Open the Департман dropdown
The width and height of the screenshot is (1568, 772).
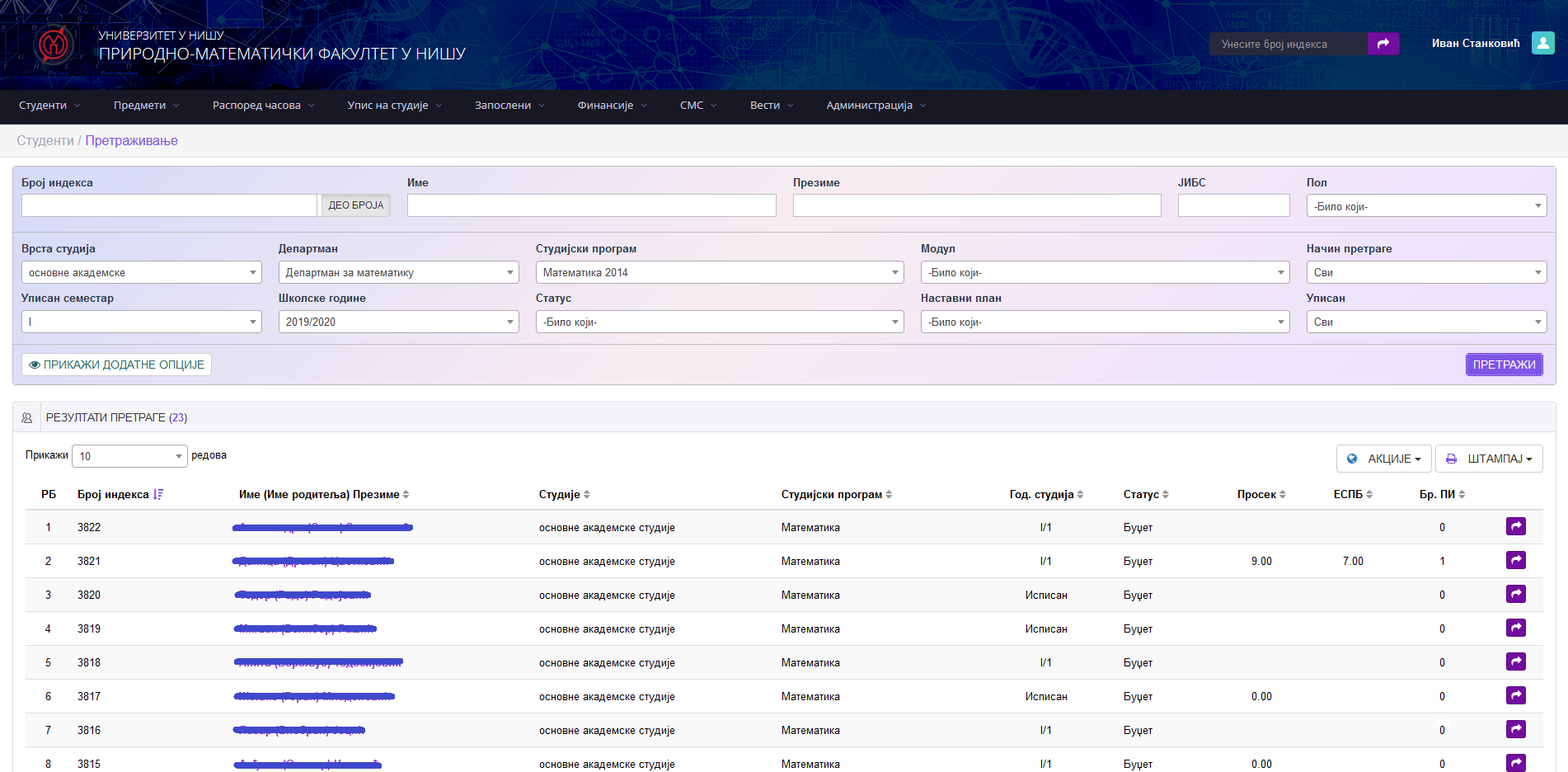[x=398, y=272]
